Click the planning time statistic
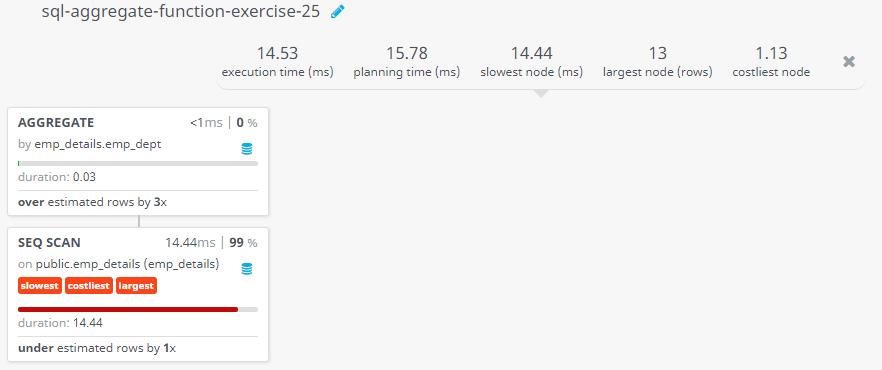This screenshot has width=882, height=370. [407, 62]
